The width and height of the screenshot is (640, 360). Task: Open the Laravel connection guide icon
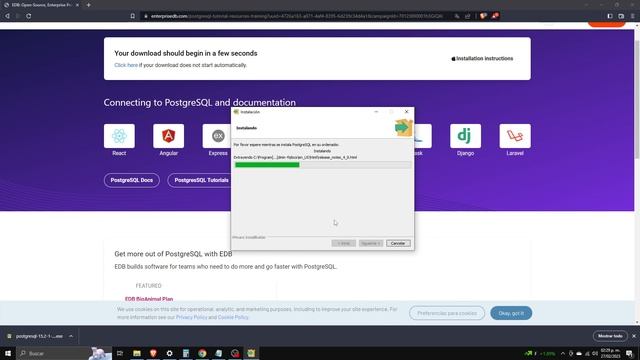click(515, 136)
